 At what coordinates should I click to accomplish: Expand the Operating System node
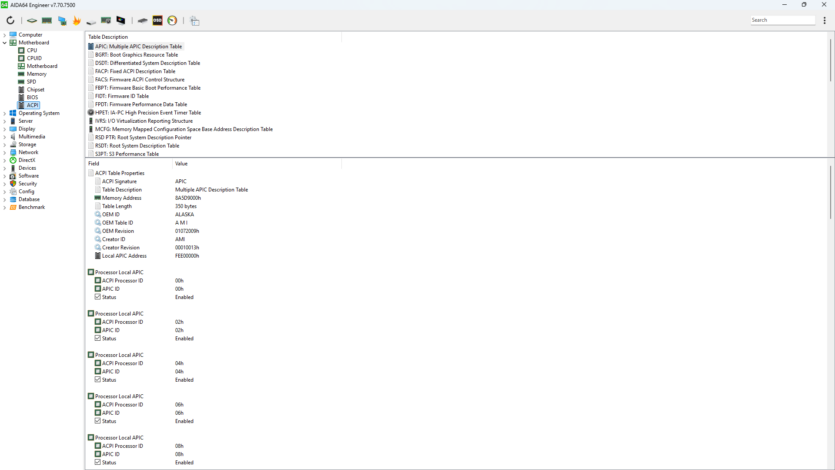(x=4, y=113)
